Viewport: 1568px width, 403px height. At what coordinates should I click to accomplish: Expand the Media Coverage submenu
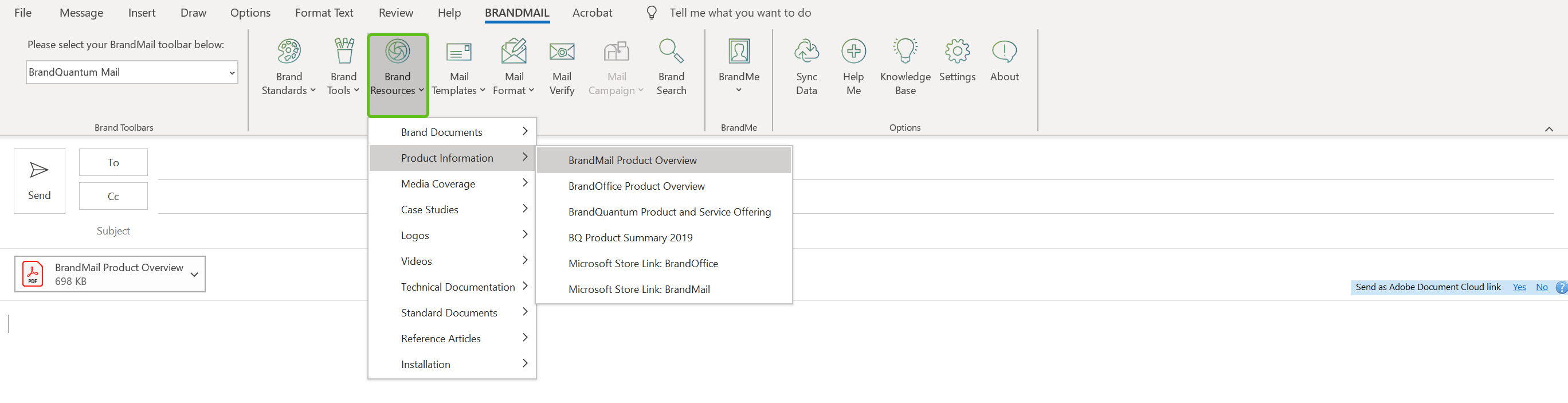452,184
